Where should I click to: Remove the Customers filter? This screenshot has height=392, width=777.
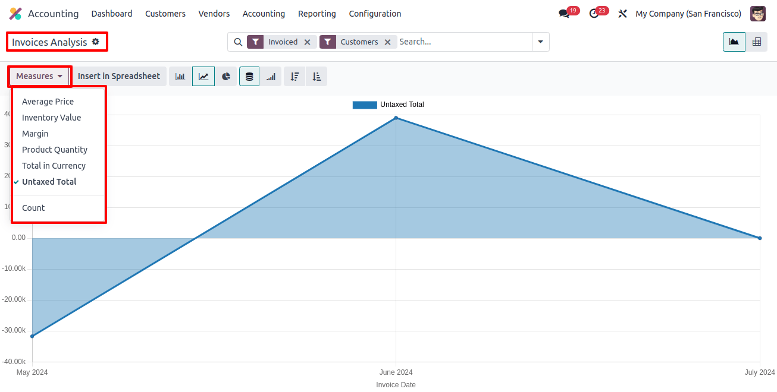(388, 42)
